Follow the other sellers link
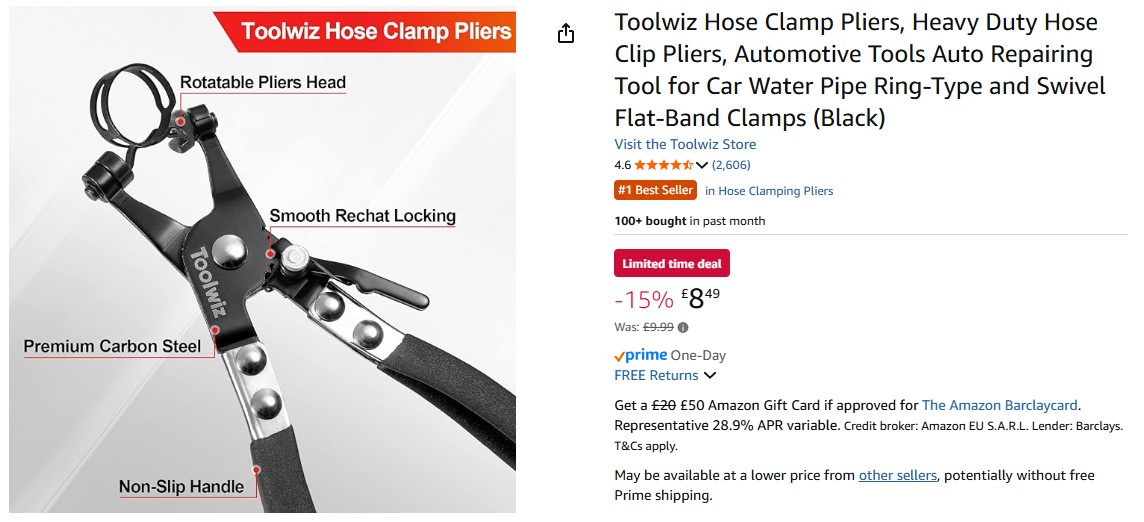Image resolution: width=1144 pixels, height=522 pixels. (x=898, y=475)
